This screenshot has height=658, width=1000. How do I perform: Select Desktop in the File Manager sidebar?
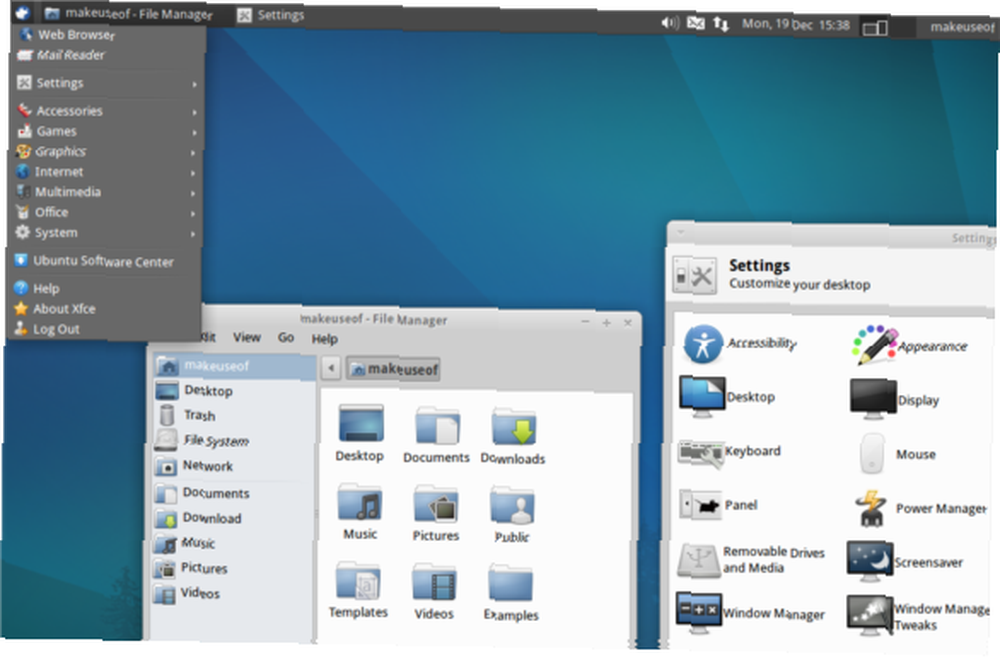pos(233,391)
